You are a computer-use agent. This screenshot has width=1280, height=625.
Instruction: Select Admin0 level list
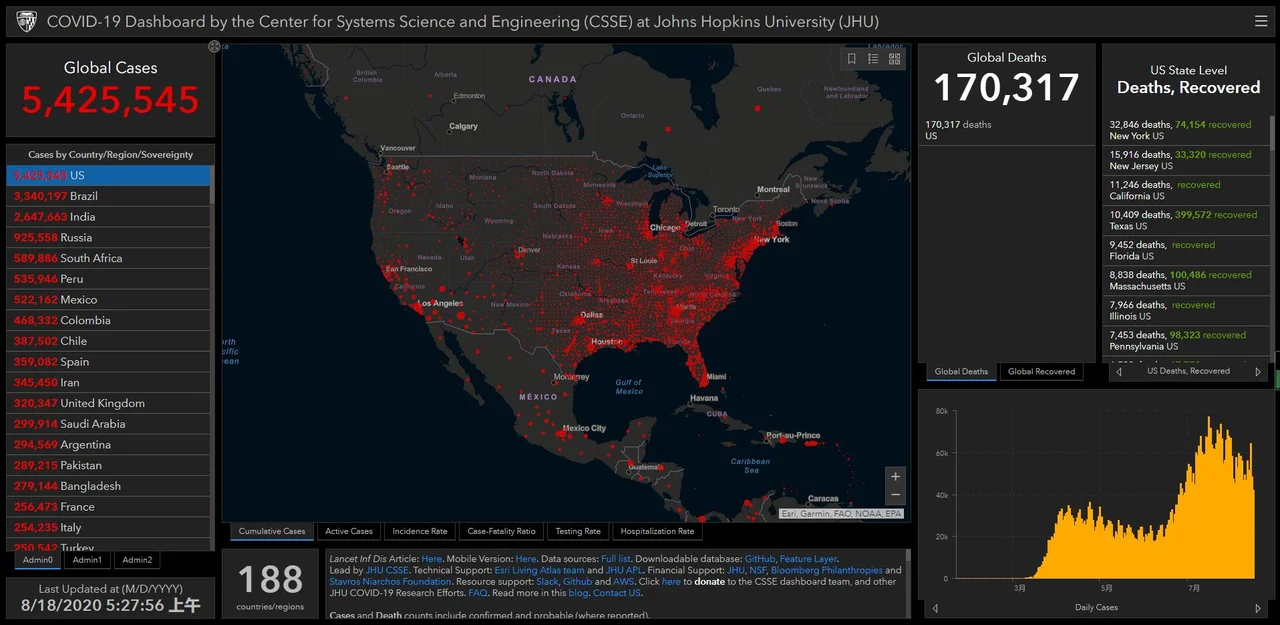click(x=38, y=560)
